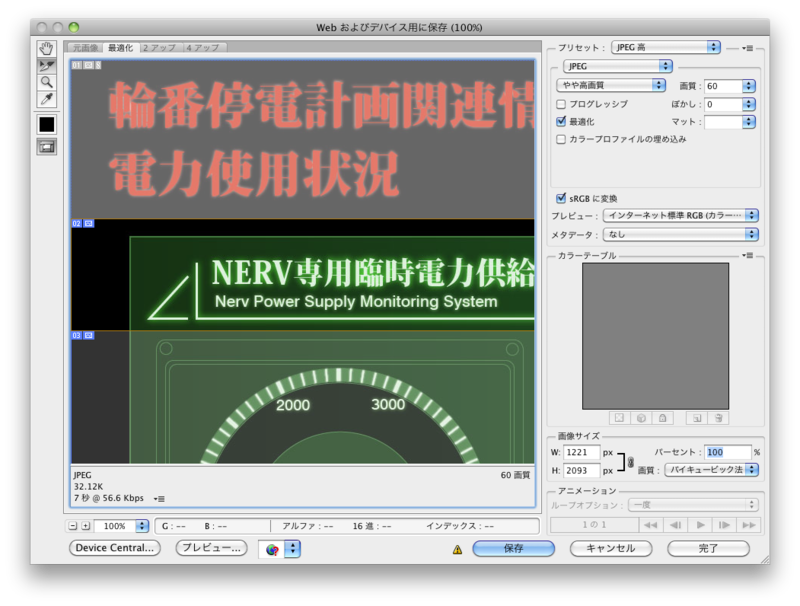Open the やや高画質 quality dropdown
The width and height of the screenshot is (800, 606).
pyautogui.click(x=611, y=85)
